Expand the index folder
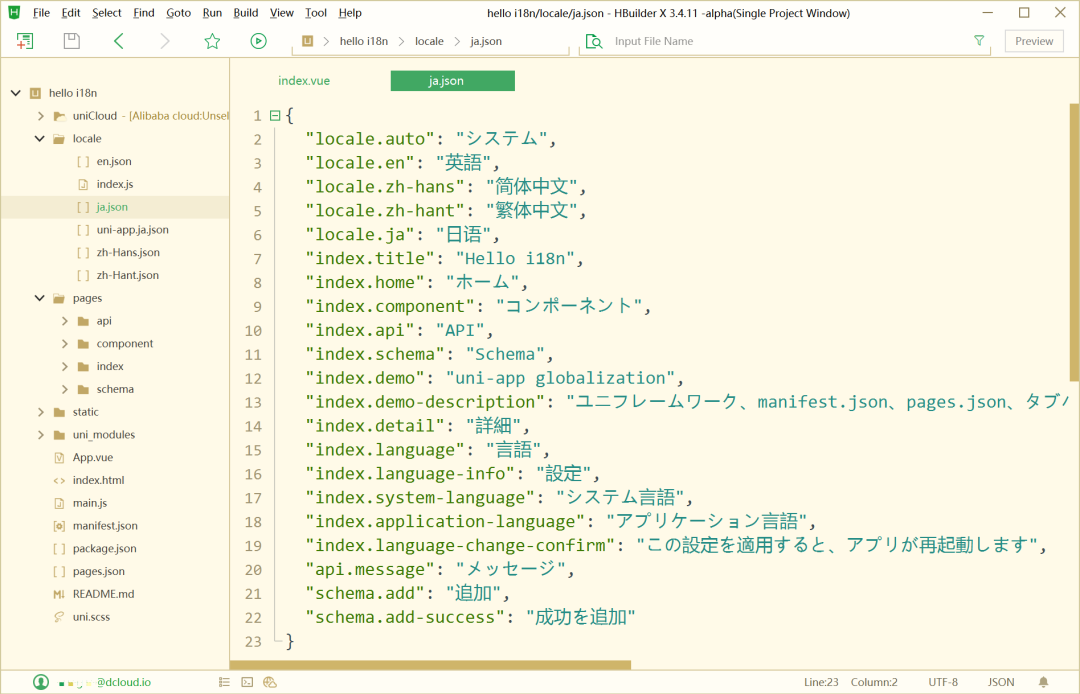 point(65,366)
